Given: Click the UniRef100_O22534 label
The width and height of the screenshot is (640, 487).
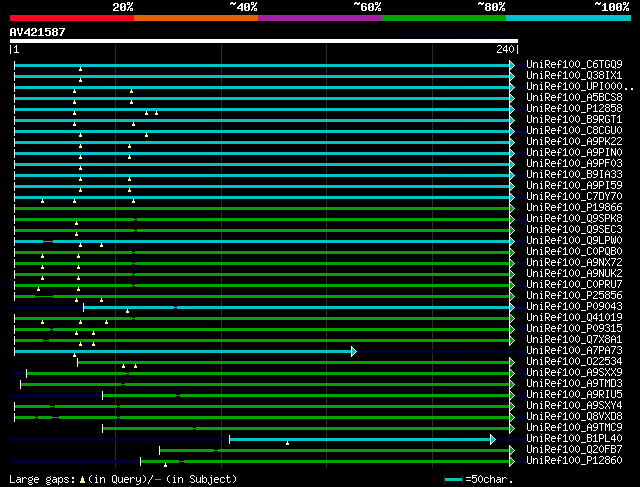Looking at the screenshot, I should point(574,362).
